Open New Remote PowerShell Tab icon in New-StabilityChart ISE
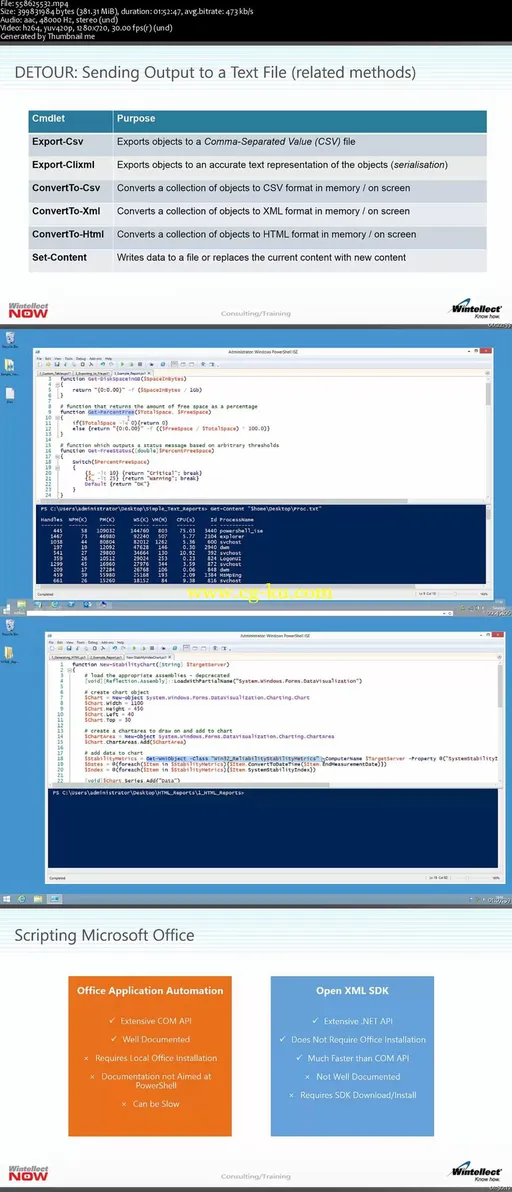Viewport: 512px width, 1192px height. tap(163, 648)
